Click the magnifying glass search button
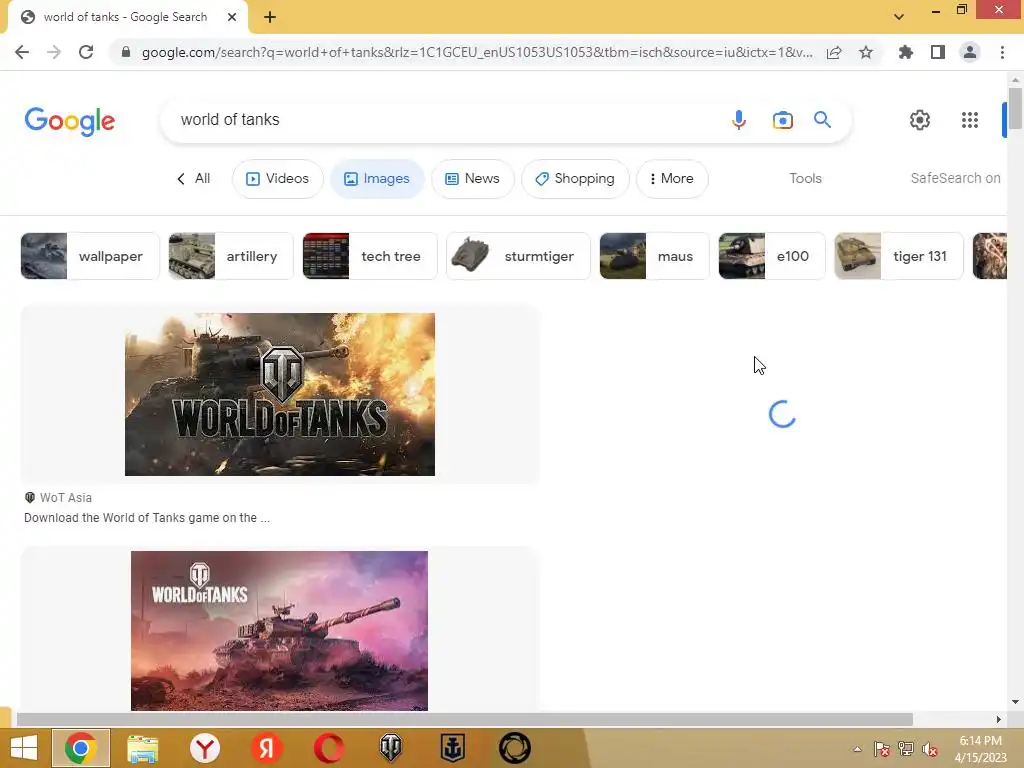1024x768 pixels. pyautogui.click(x=822, y=120)
